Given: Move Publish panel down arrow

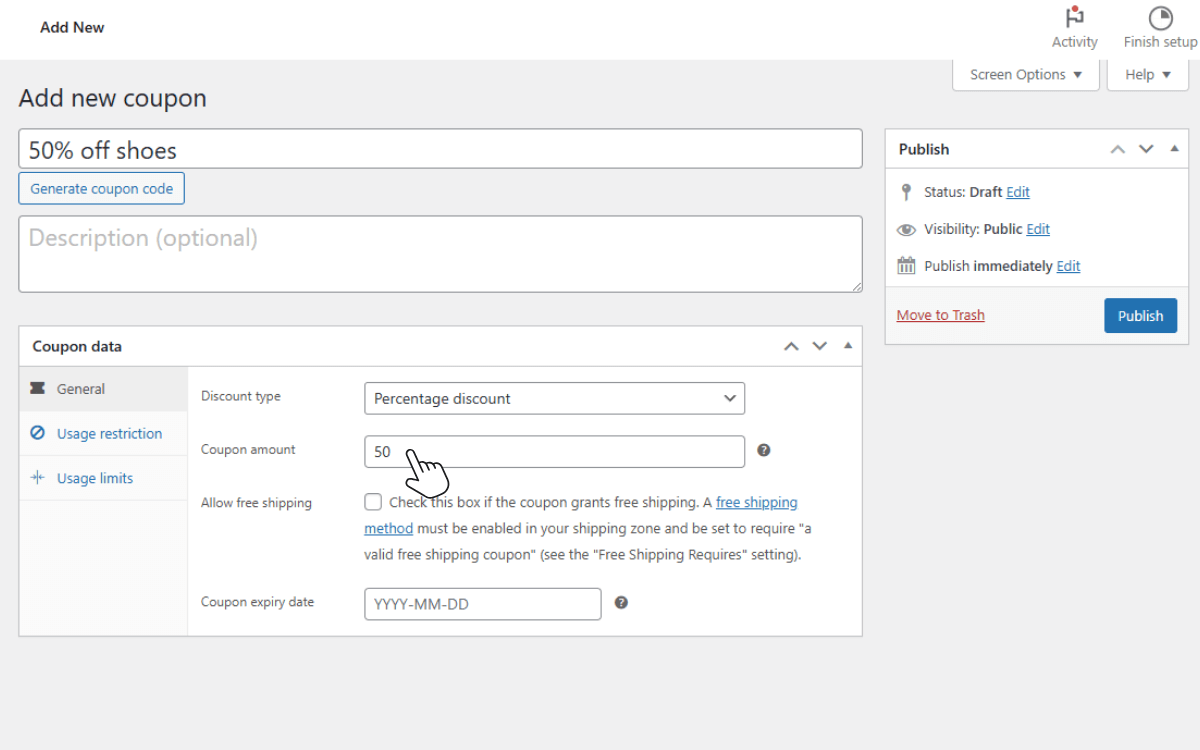Looking at the screenshot, I should 1146,149.
